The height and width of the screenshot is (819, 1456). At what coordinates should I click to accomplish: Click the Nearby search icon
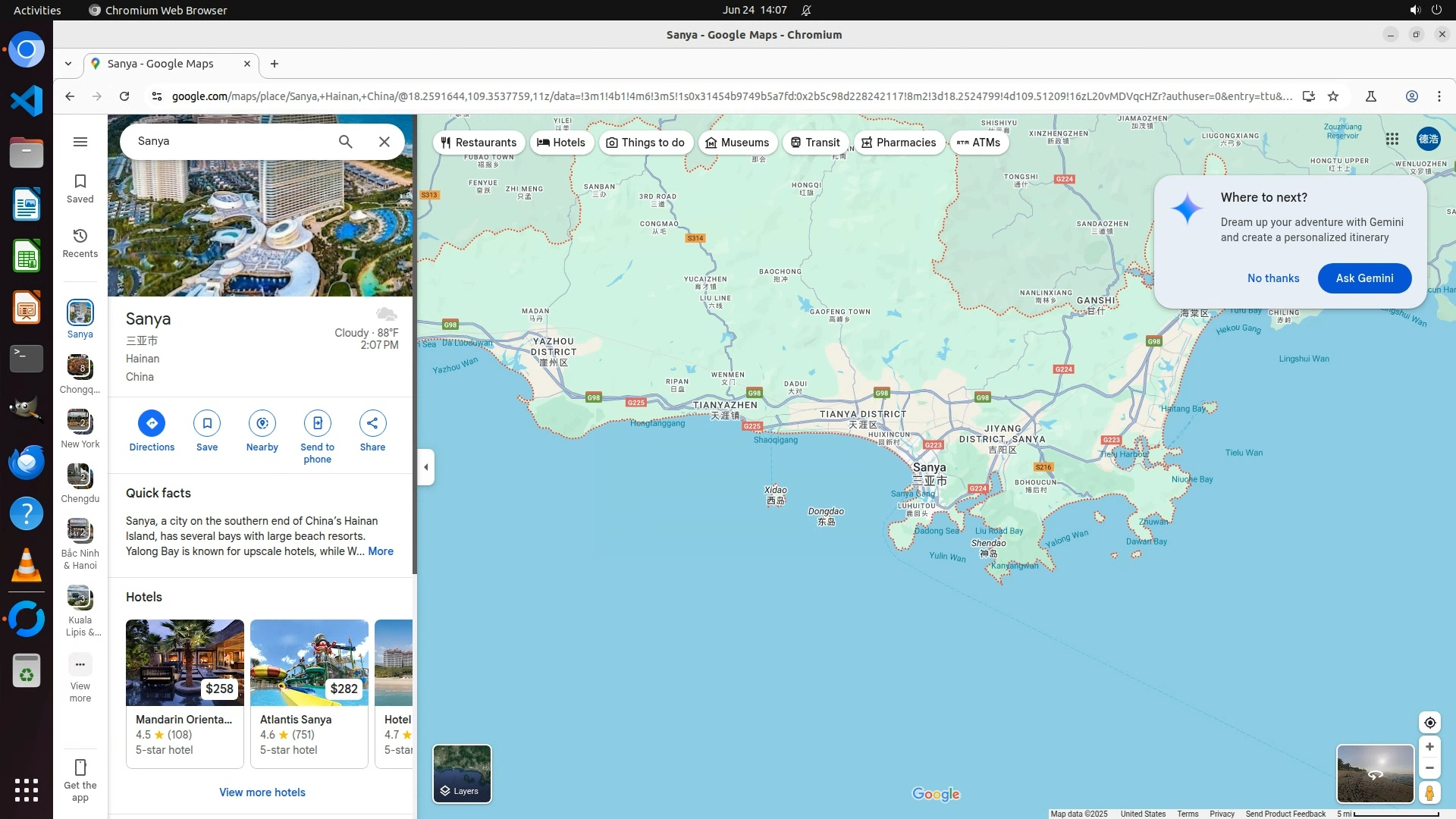coord(262,423)
